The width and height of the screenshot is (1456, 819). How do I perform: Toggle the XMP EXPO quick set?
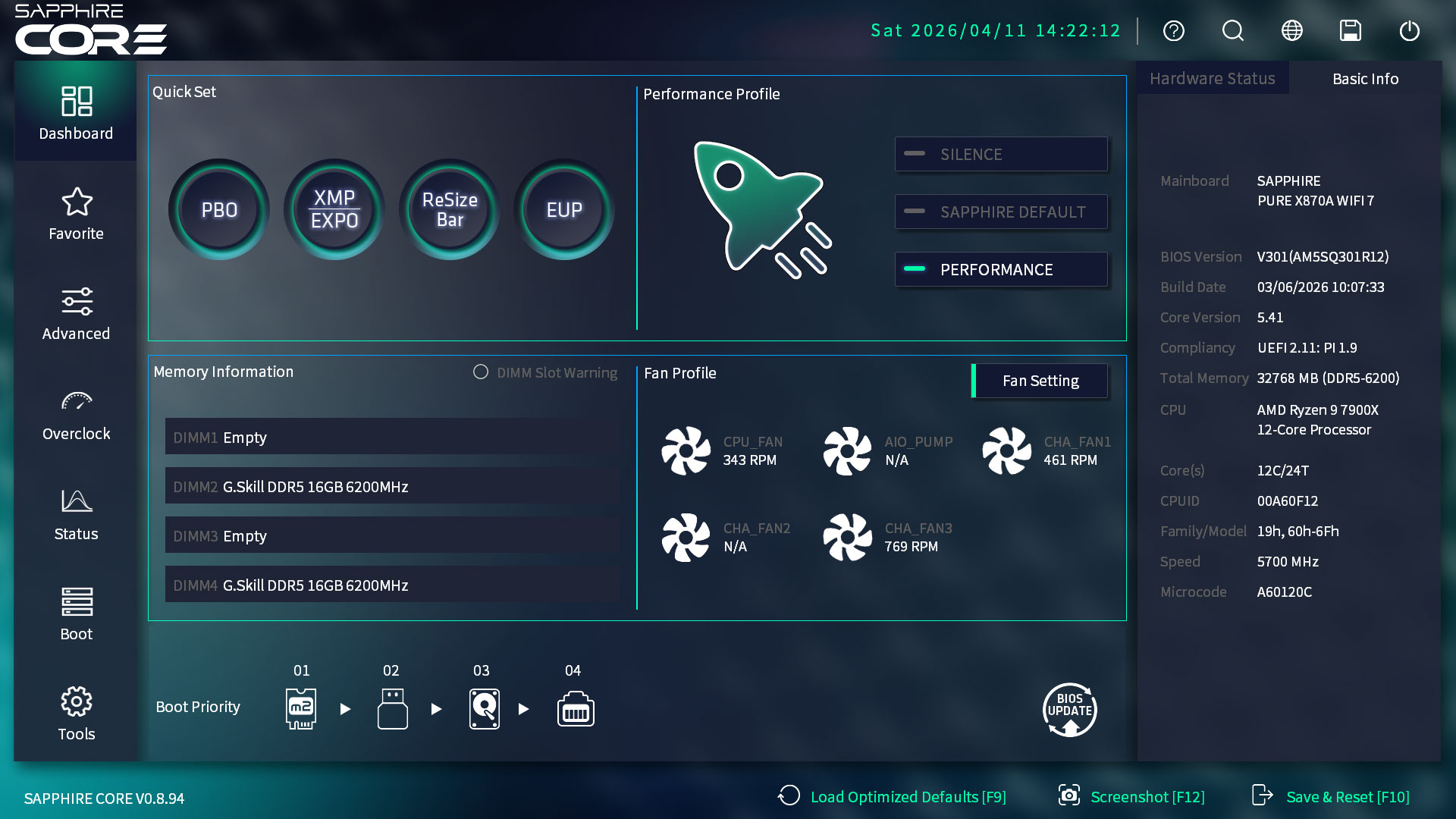tap(334, 210)
